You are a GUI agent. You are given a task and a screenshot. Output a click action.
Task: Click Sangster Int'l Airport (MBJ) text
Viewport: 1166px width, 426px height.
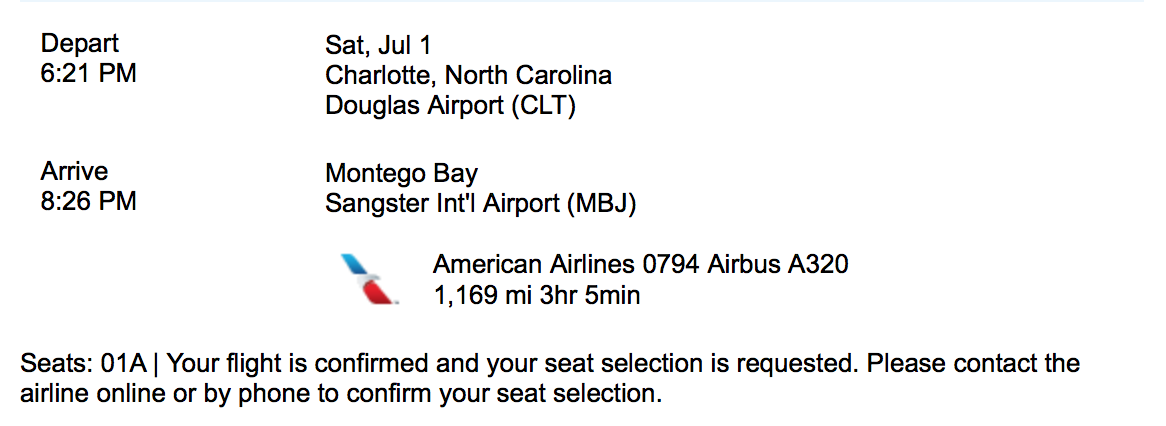(480, 204)
